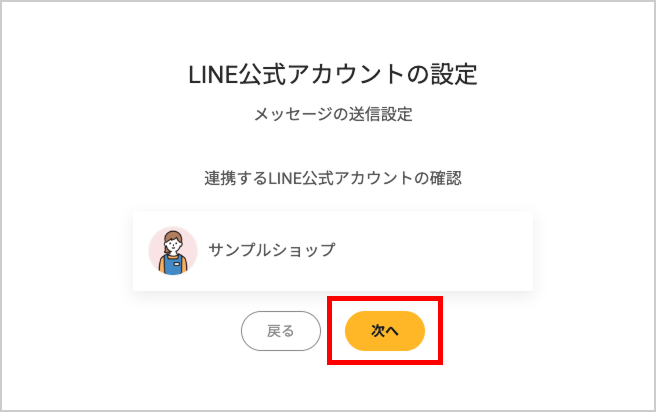
Task: Click empty area of the account card
Action: 431,251
